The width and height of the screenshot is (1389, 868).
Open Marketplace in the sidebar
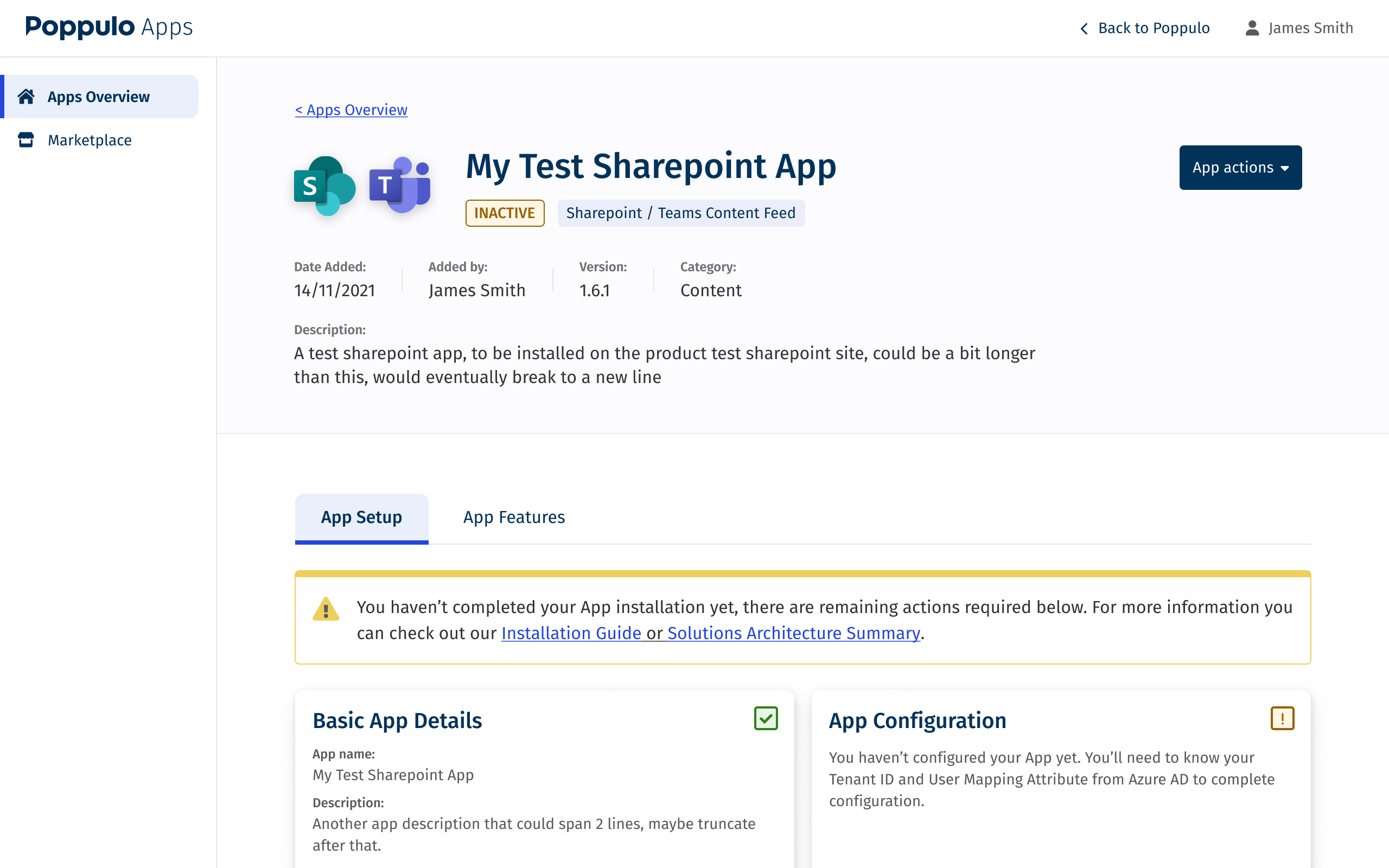click(x=90, y=140)
